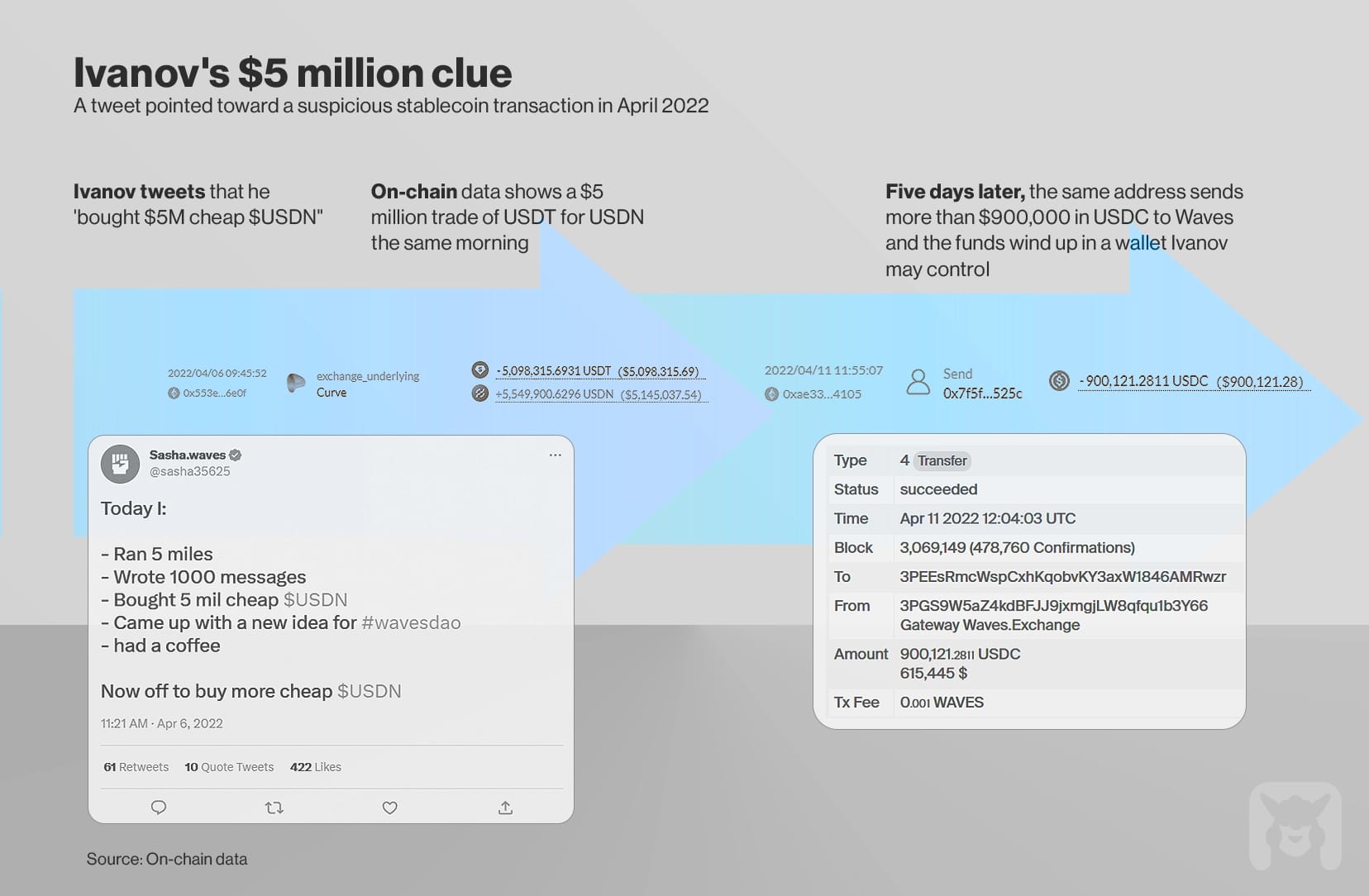1369x896 pixels.
Task: Click the retweet arrows icon on the tweet
Action: point(274,808)
